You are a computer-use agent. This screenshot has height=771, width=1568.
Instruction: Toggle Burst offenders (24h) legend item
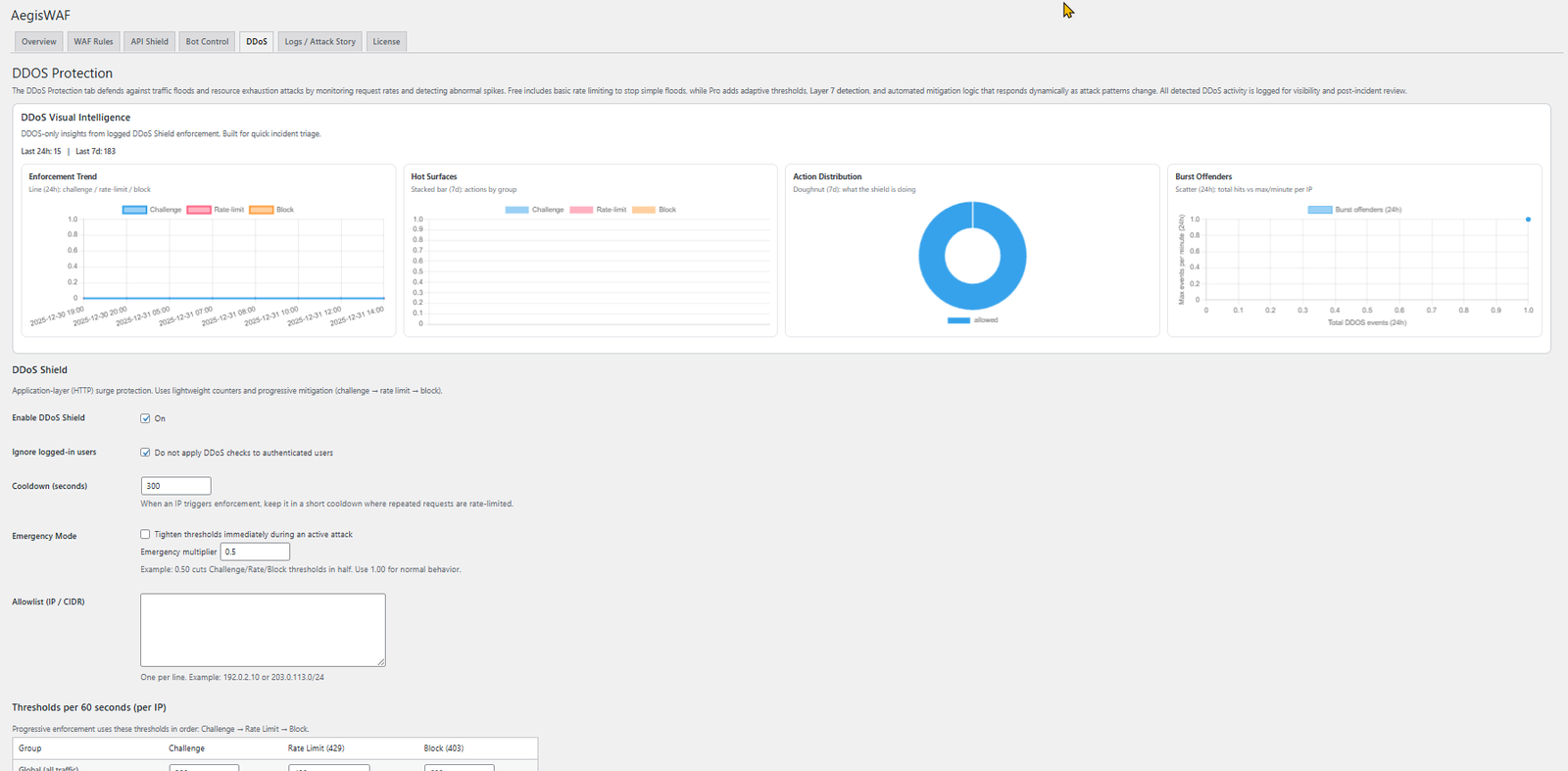(1320, 210)
